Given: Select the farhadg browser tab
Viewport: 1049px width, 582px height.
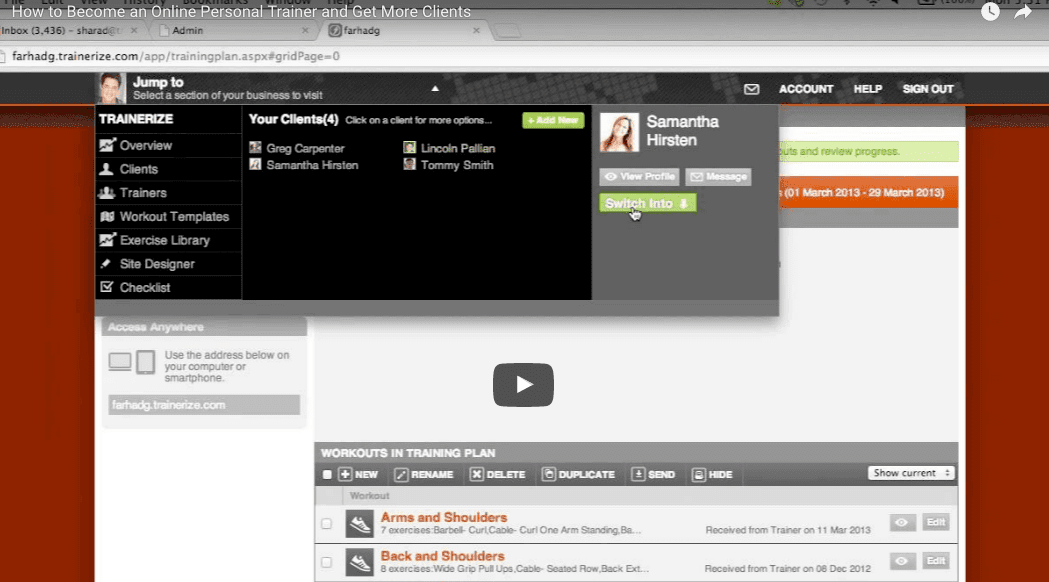Looking at the screenshot, I should click(x=404, y=31).
